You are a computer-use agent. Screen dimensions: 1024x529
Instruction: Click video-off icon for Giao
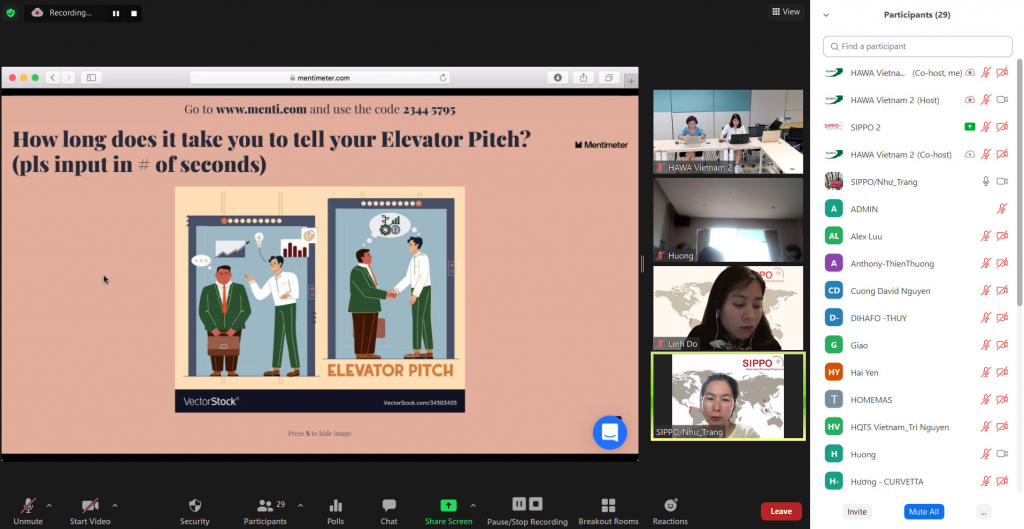click(1002, 345)
